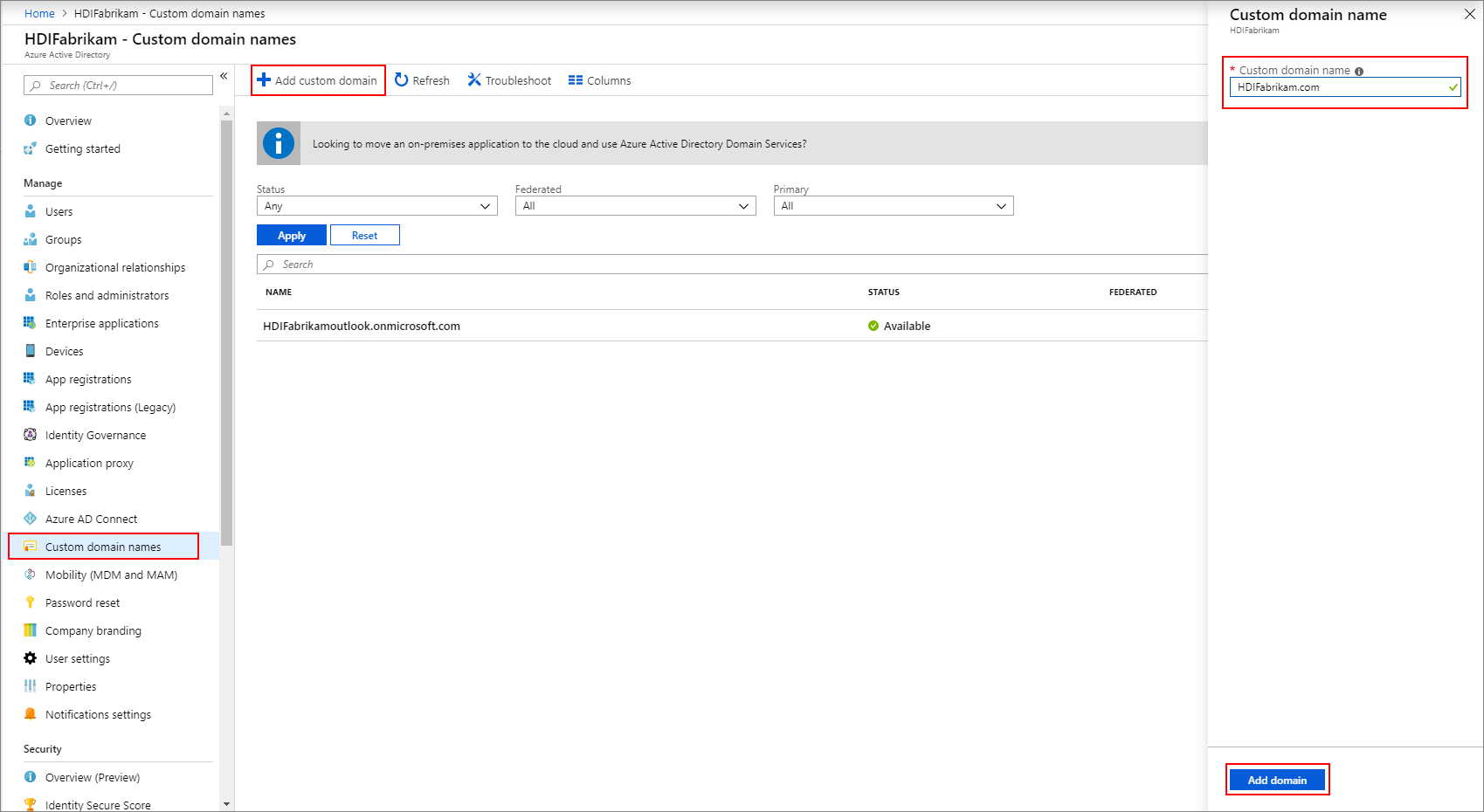This screenshot has height=812, width=1484.
Task: Select Azure AD Connect in the sidebar
Action: pos(91,519)
